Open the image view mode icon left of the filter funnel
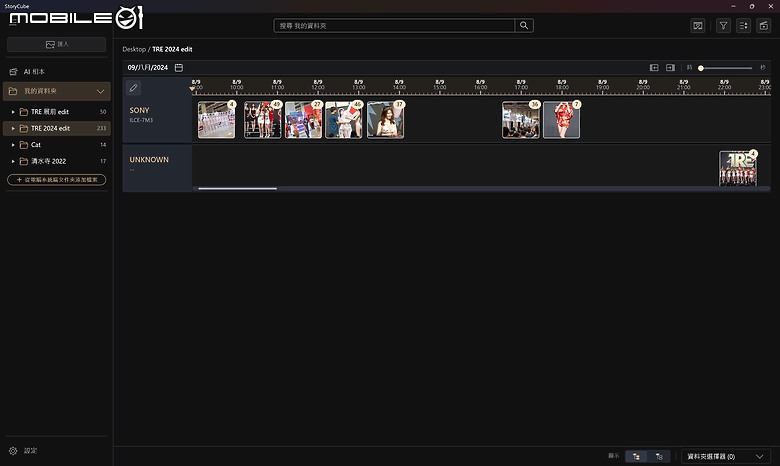 (698, 26)
